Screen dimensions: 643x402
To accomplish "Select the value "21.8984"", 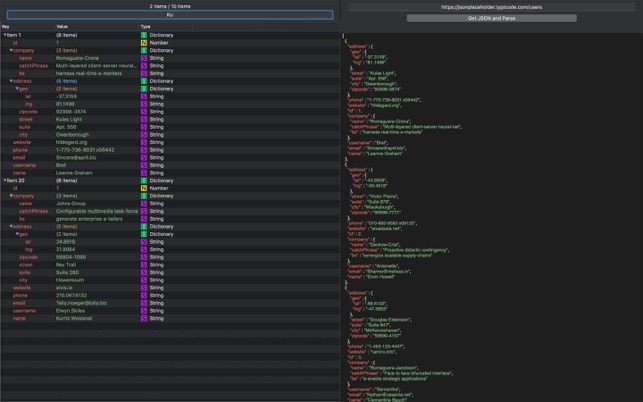I will click(x=65, y=249).
